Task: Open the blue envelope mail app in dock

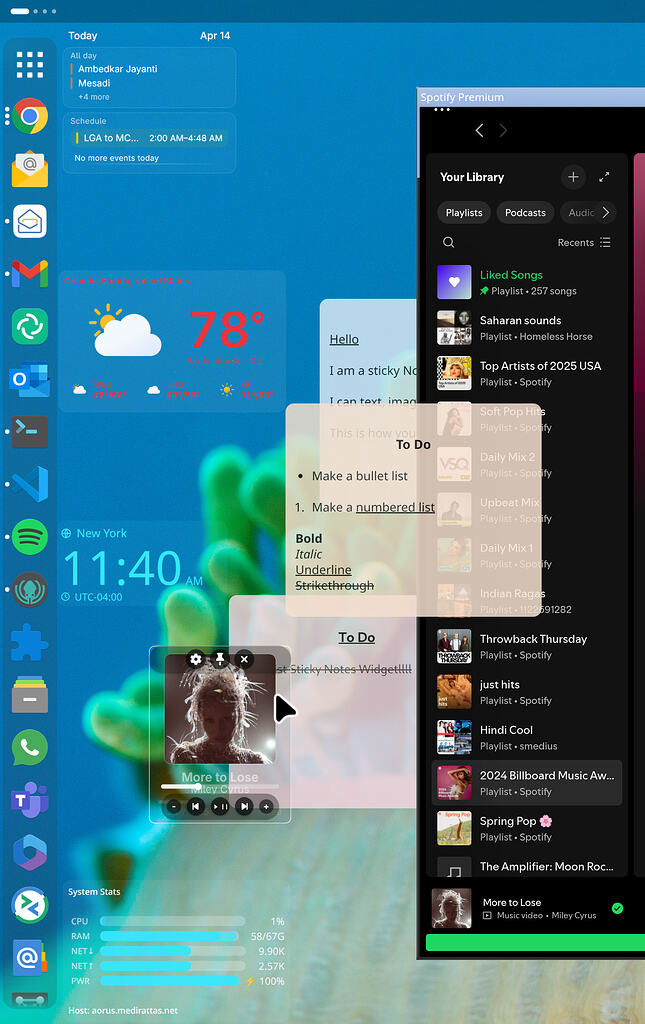Action: pos(30,221)
